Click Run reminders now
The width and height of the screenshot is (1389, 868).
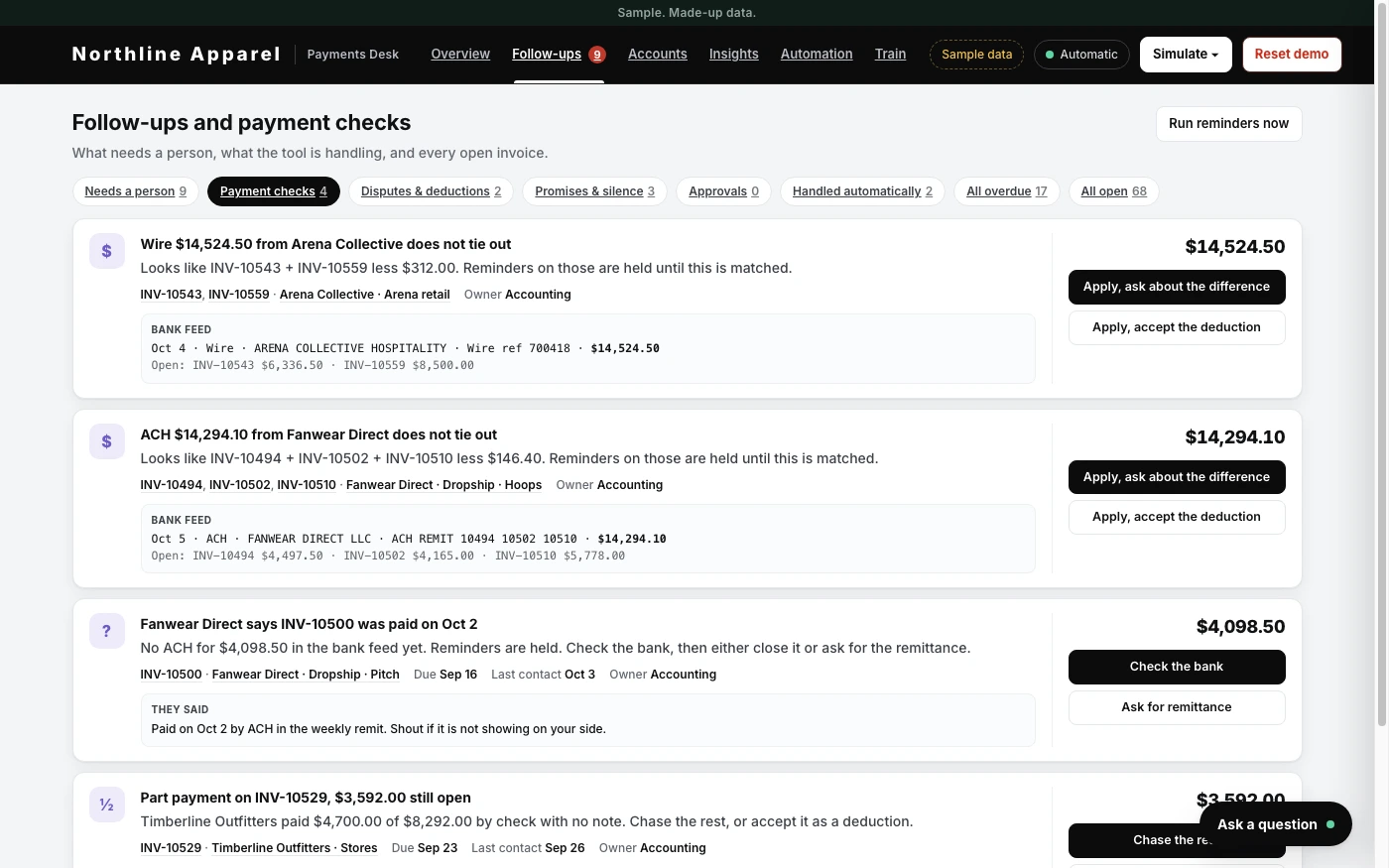[x=1228, y=124]
